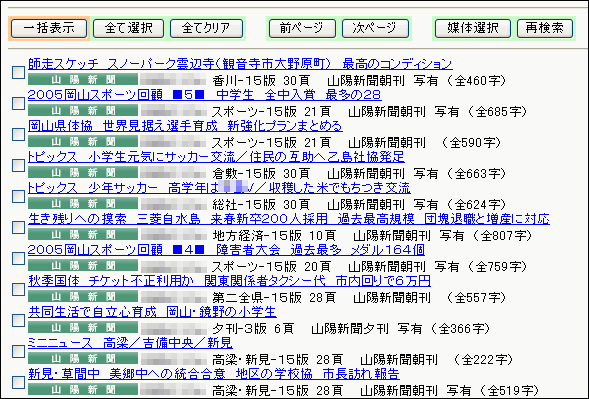This screenshot has width=589, height=399.
Task: Tick checkbox for 新見・草間中 article
Action: (x=18, y=382)
